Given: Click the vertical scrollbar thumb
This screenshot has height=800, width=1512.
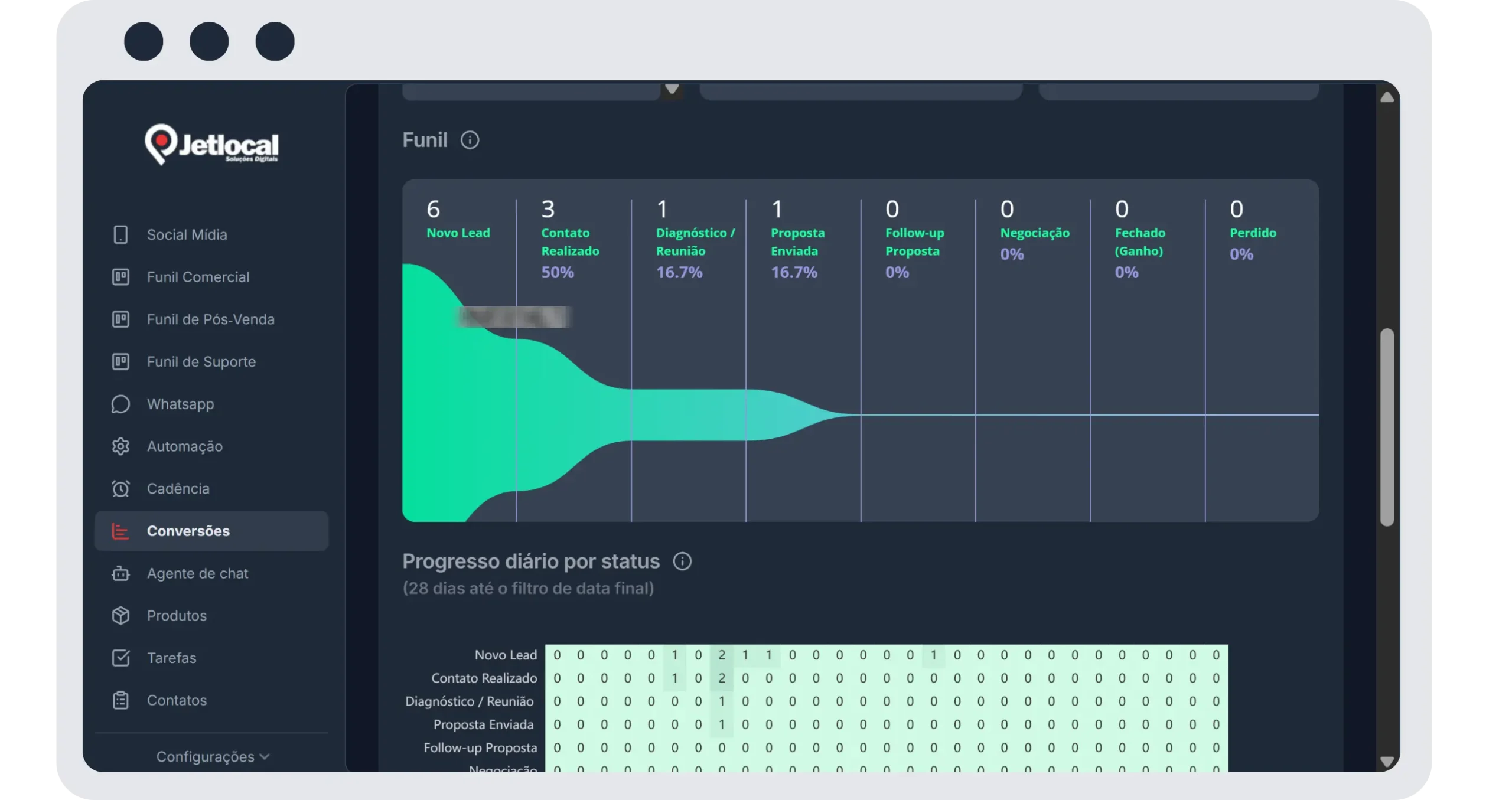Looking at the screenshot, I should (1387, 427).
